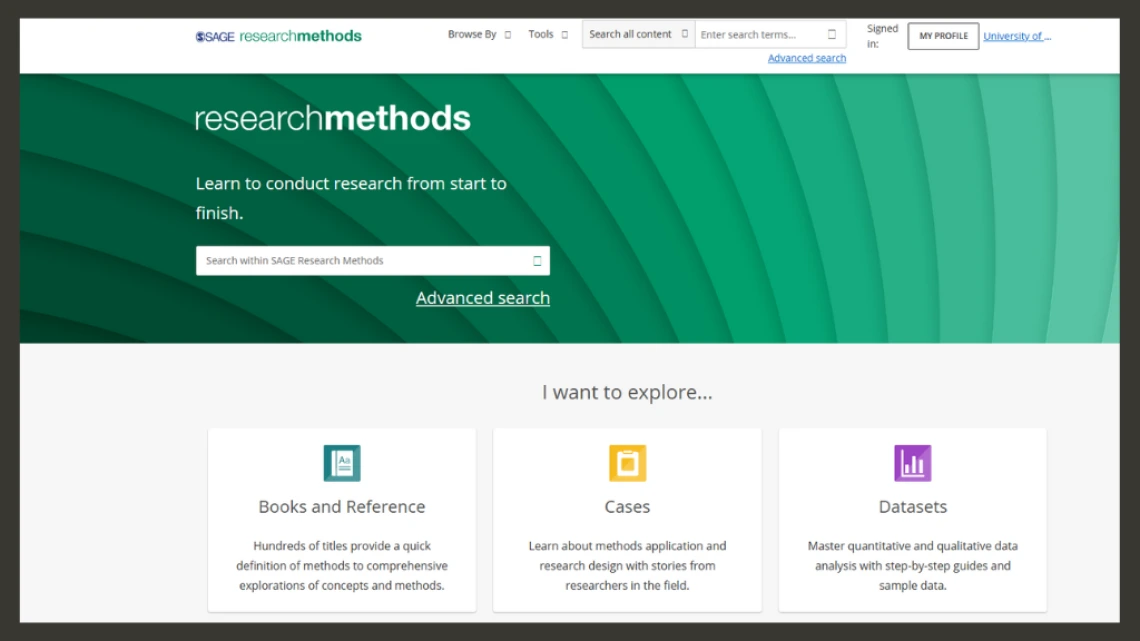Click the 'Signed in:' label
The height and width of the screenshot is (641, 1140).
coord(882,36)
